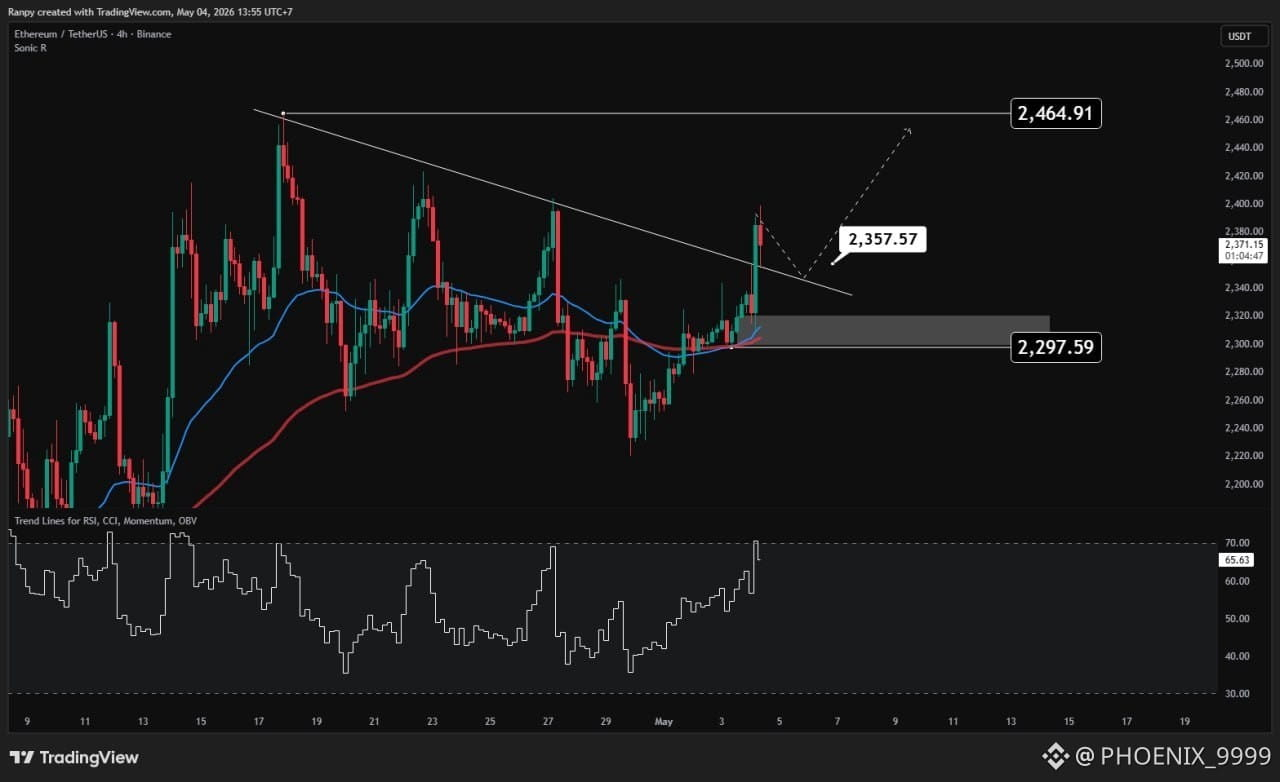1280x782 pixels.
Task: Click the 2,320.00 price axis label
Action: (1242, 316)
